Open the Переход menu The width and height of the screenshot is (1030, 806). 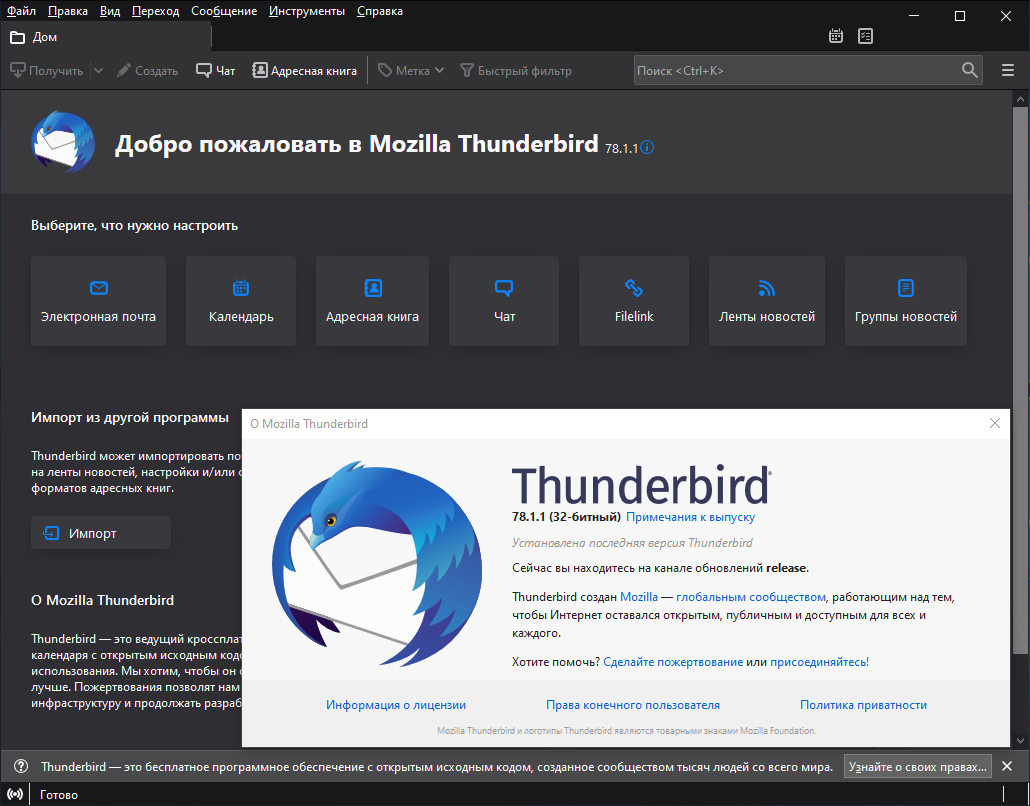pyautogui.click(x=156, y=11)
